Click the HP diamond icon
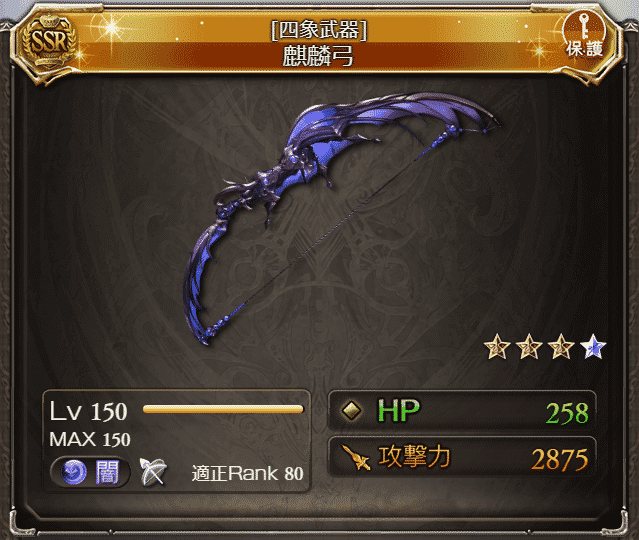Viewport: 639px width, 540px height. 351,411
